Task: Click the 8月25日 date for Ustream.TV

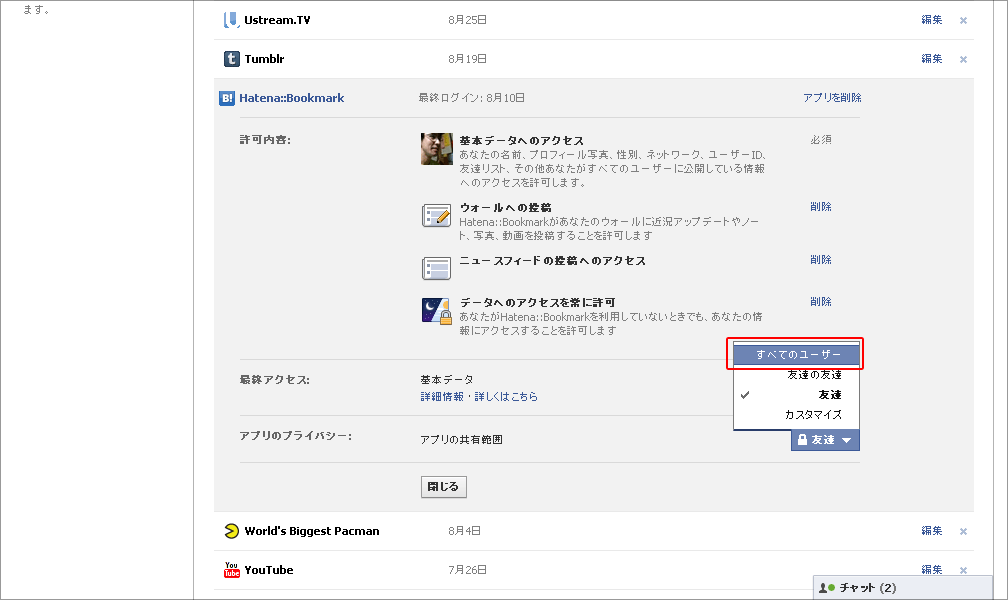Action: pos(467,20)
